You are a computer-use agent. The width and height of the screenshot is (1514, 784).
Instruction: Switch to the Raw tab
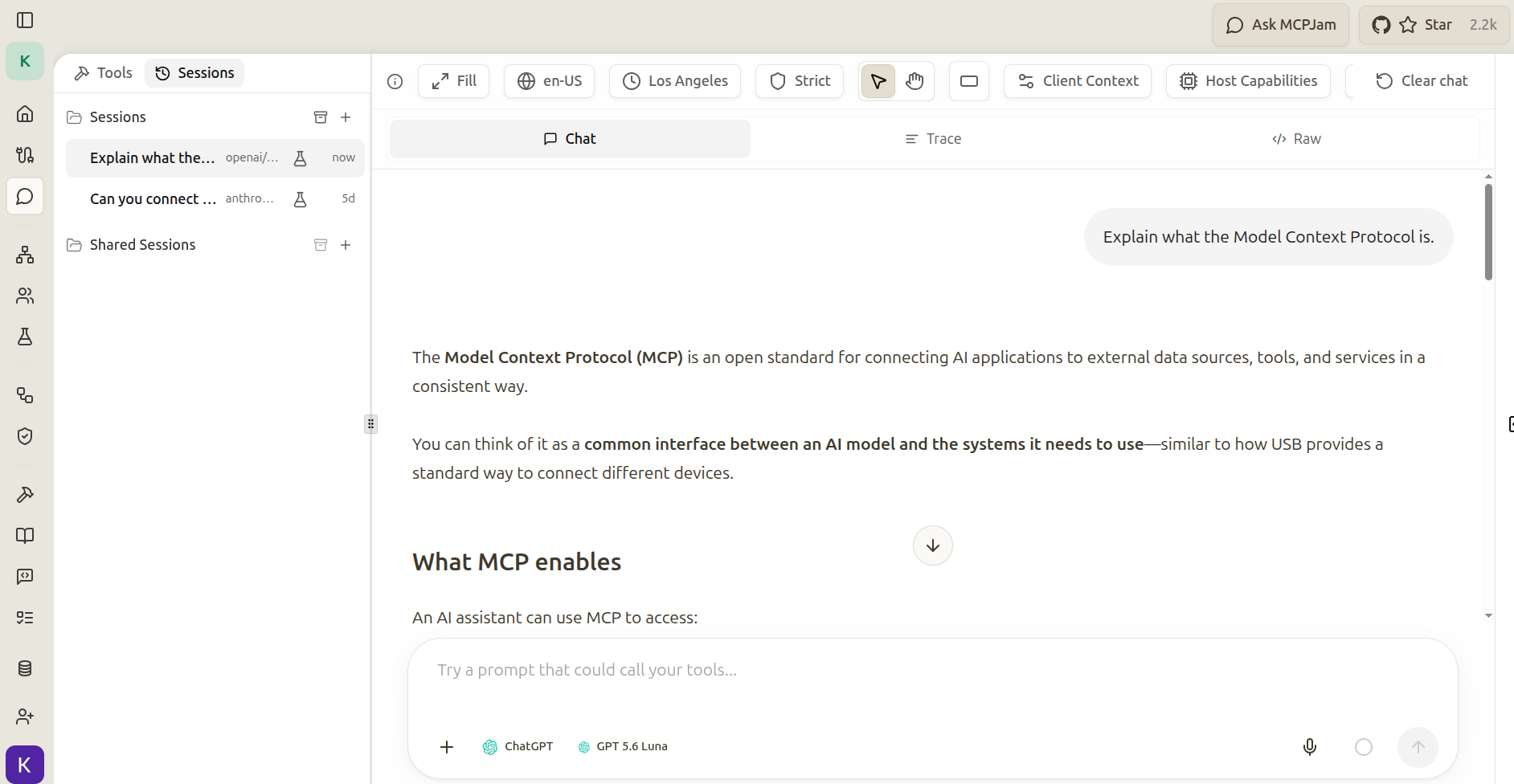[1296, 139]
